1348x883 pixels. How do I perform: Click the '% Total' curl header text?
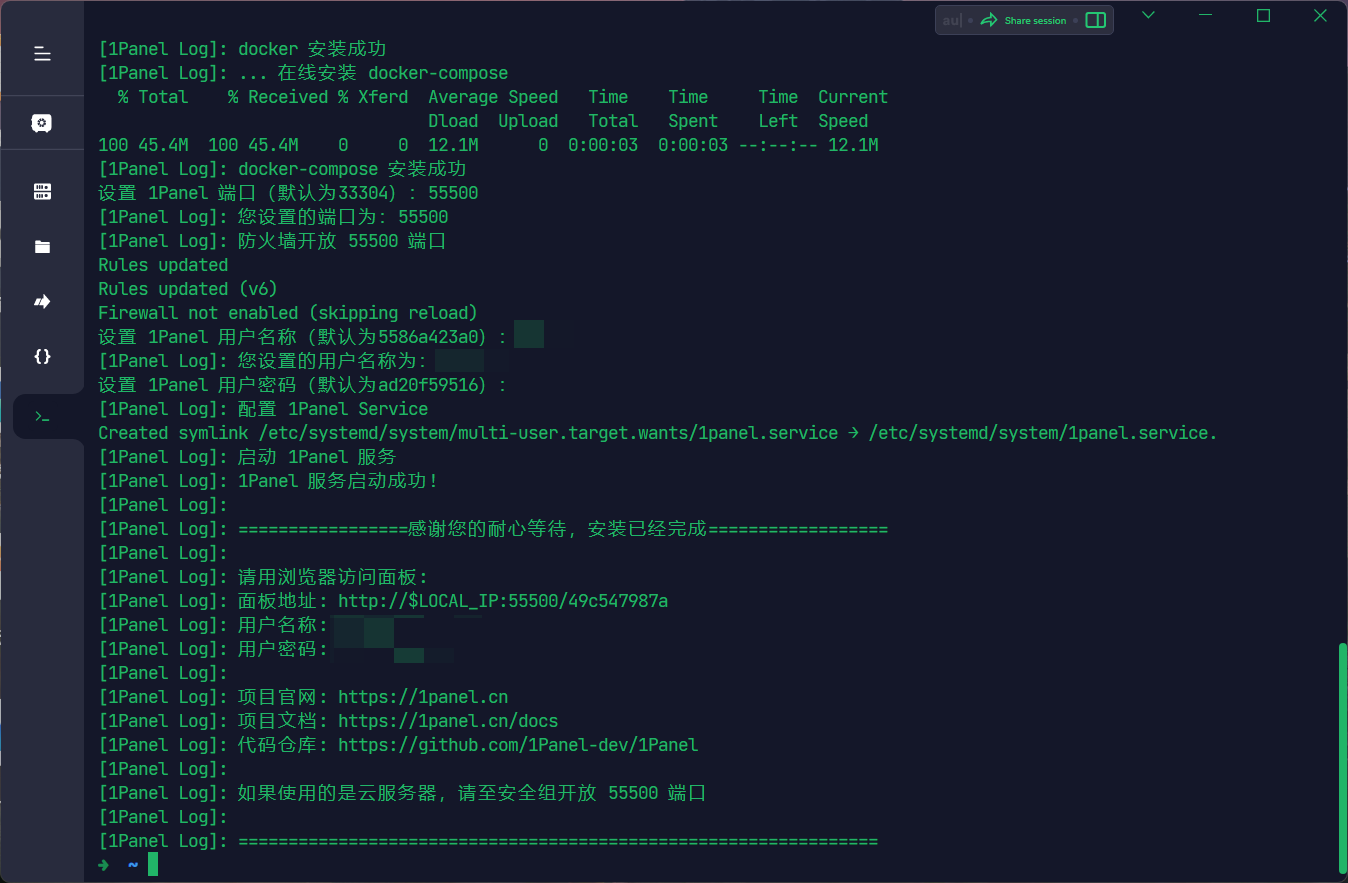tap(153, 97)
